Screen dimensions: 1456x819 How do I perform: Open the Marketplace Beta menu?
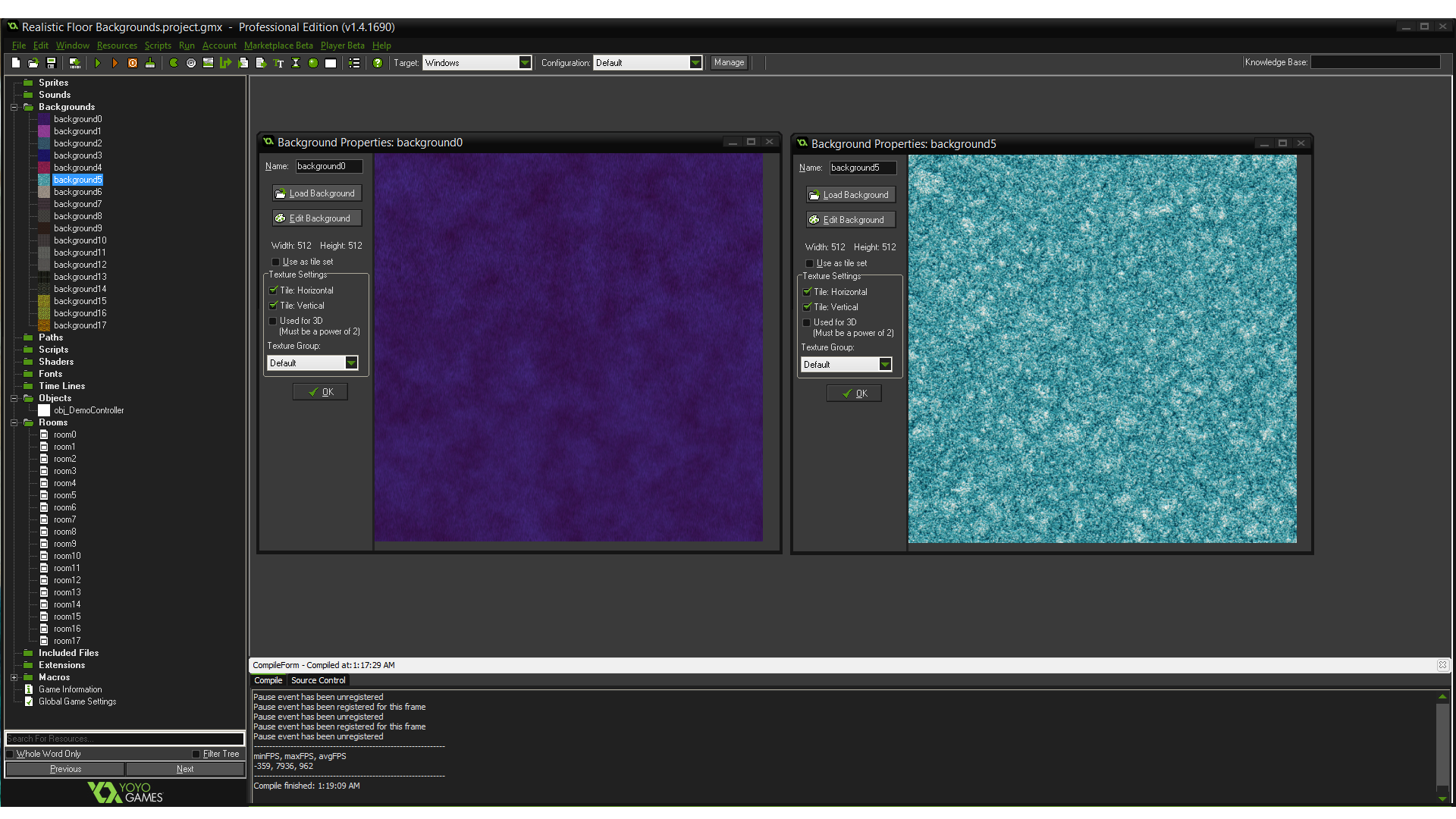(278, 45)
